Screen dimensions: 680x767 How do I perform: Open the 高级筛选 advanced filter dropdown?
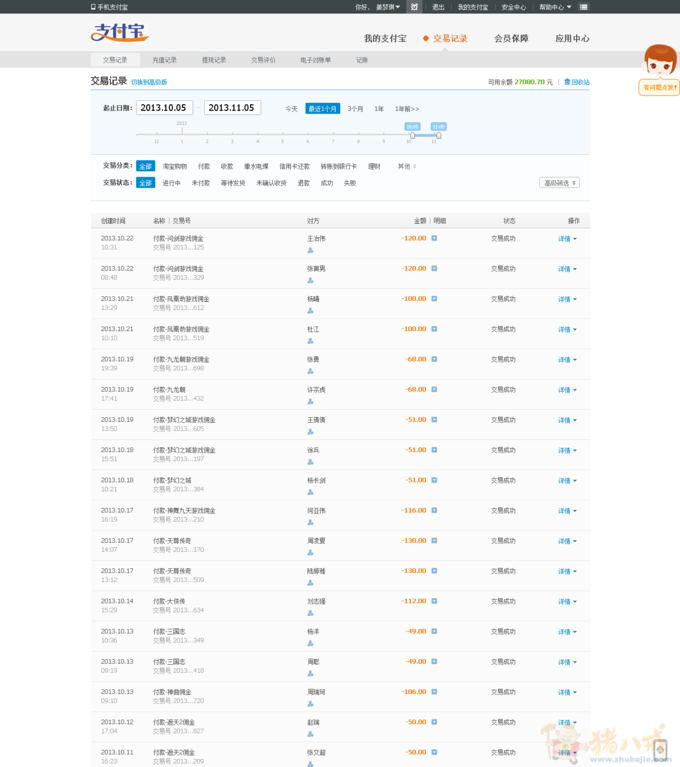(560, 182)
